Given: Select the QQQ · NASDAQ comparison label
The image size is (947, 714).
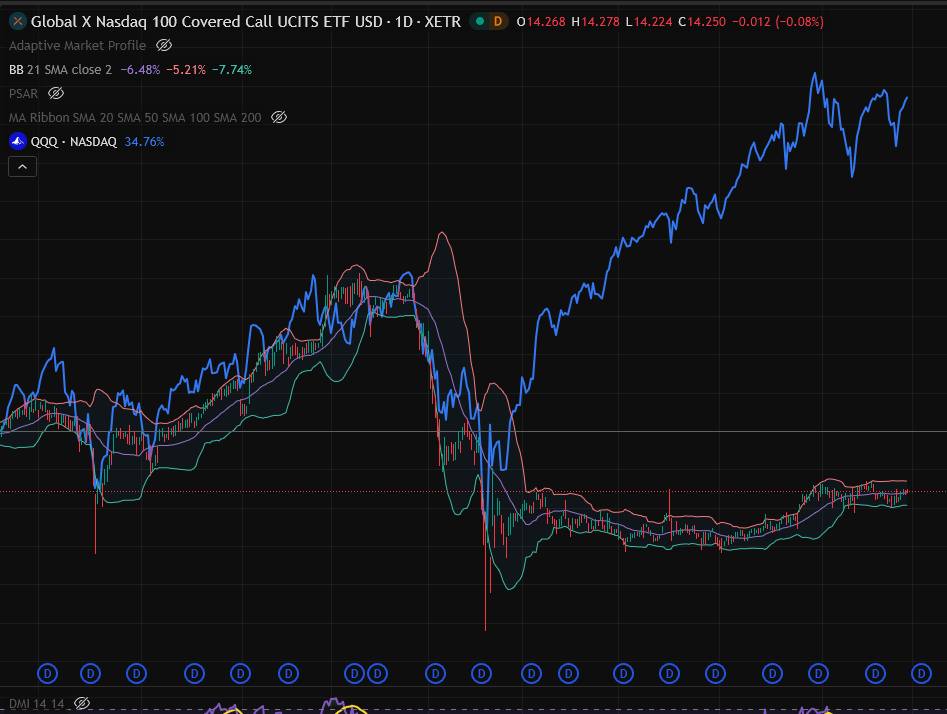Looking at the screenshot, I should point(74,141).
